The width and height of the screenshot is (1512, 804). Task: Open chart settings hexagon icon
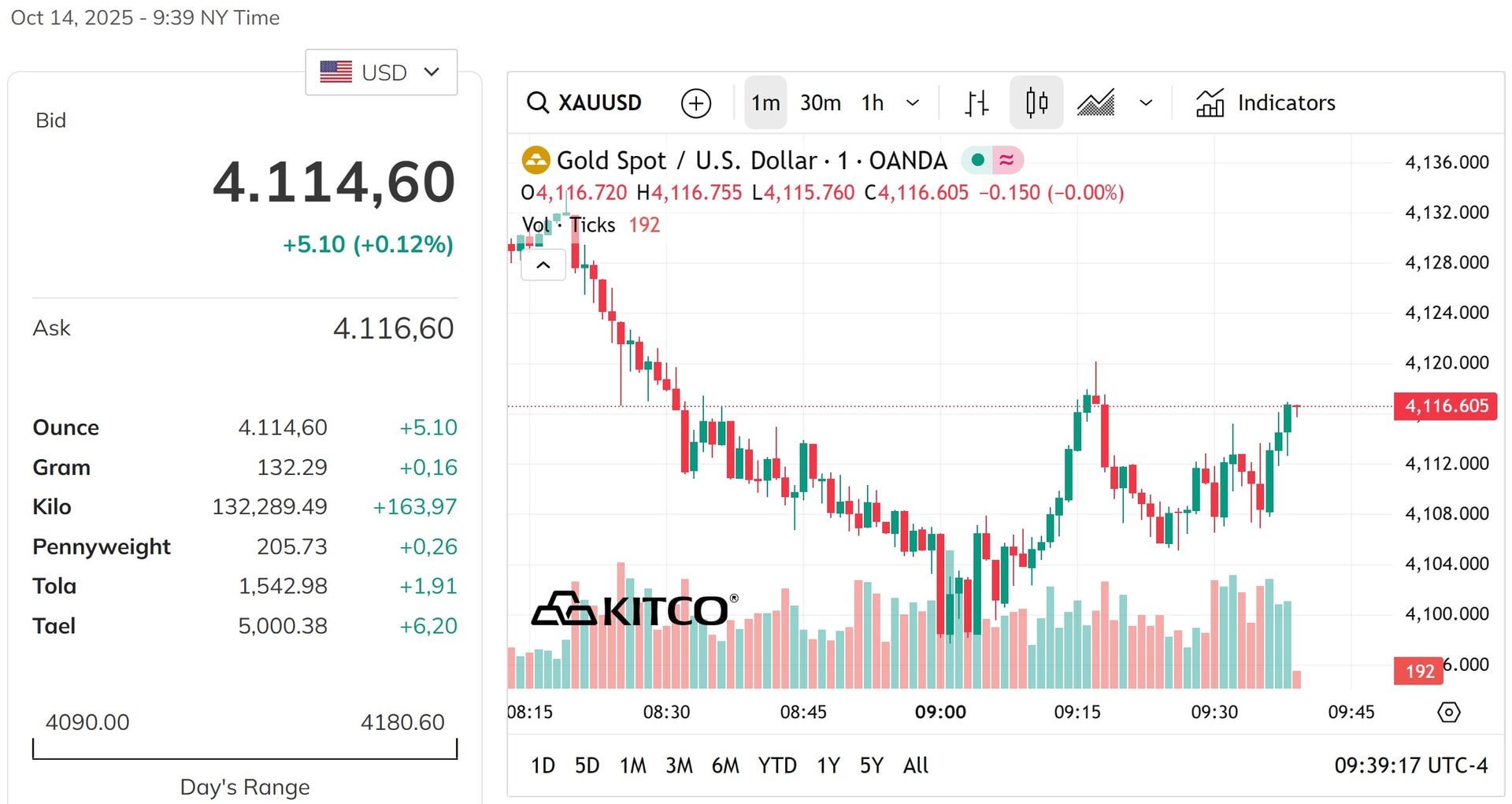[1448, 712]
